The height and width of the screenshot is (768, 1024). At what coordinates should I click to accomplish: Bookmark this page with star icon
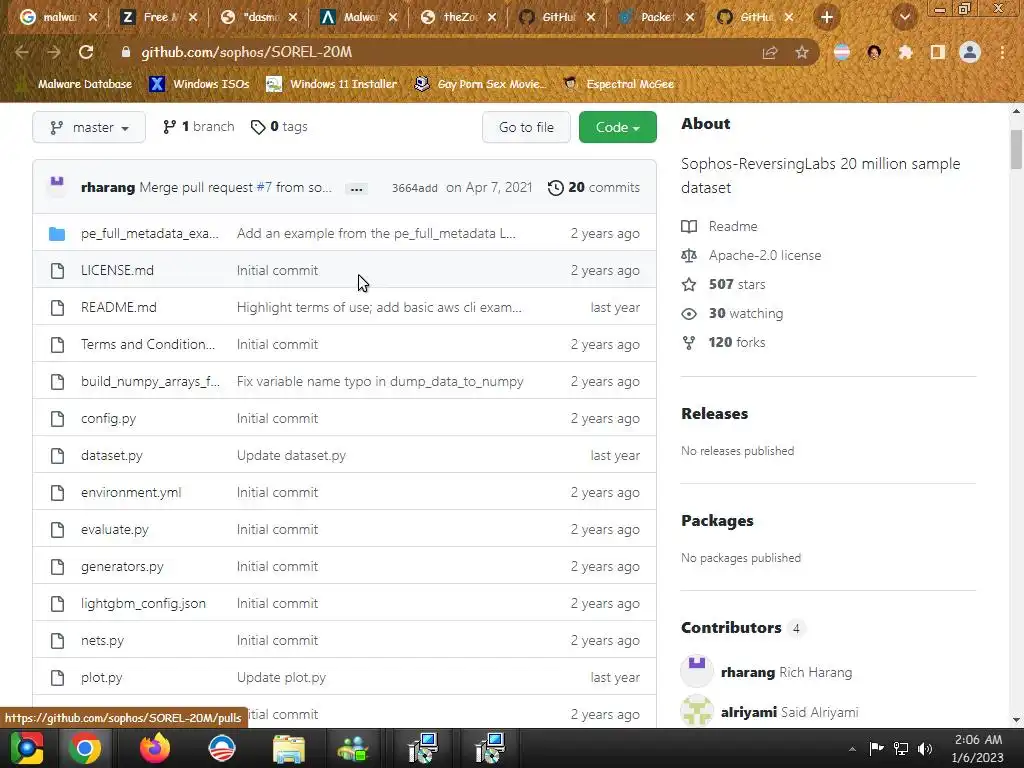(x=802, y=52)
